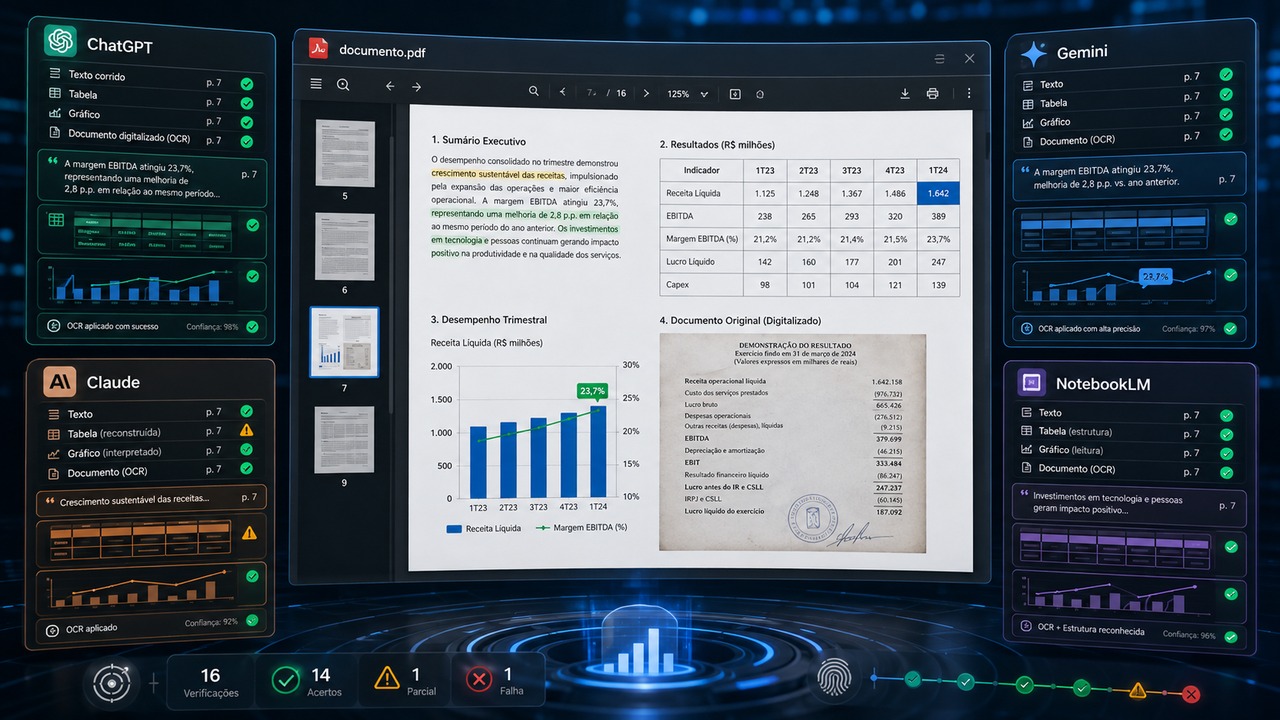Click the target icon in the bottom-left bar
Viewport: 1280px width, 720px height.
coord(110,682)
